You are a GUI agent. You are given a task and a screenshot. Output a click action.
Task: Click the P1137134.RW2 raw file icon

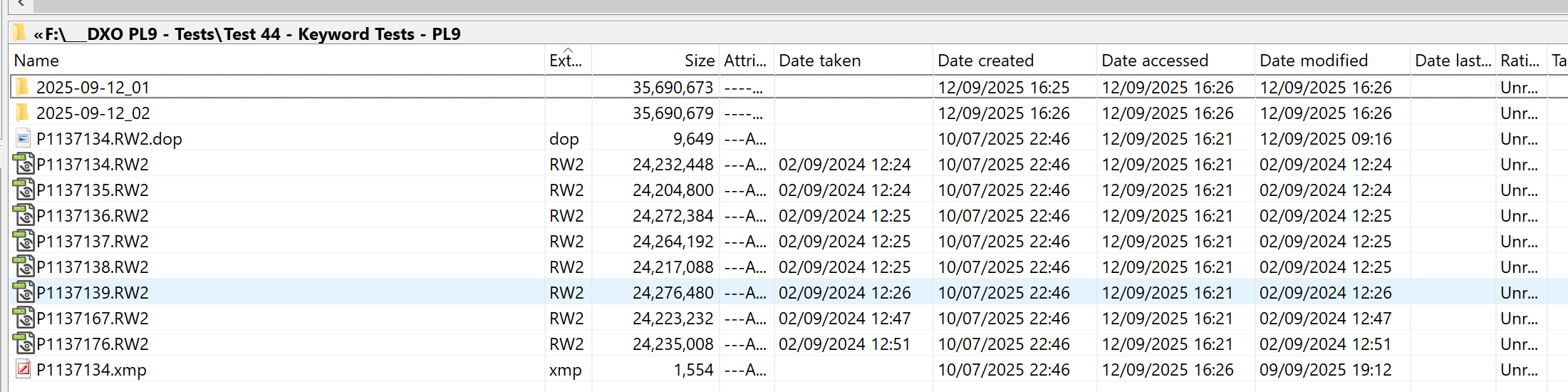(24, 165)
